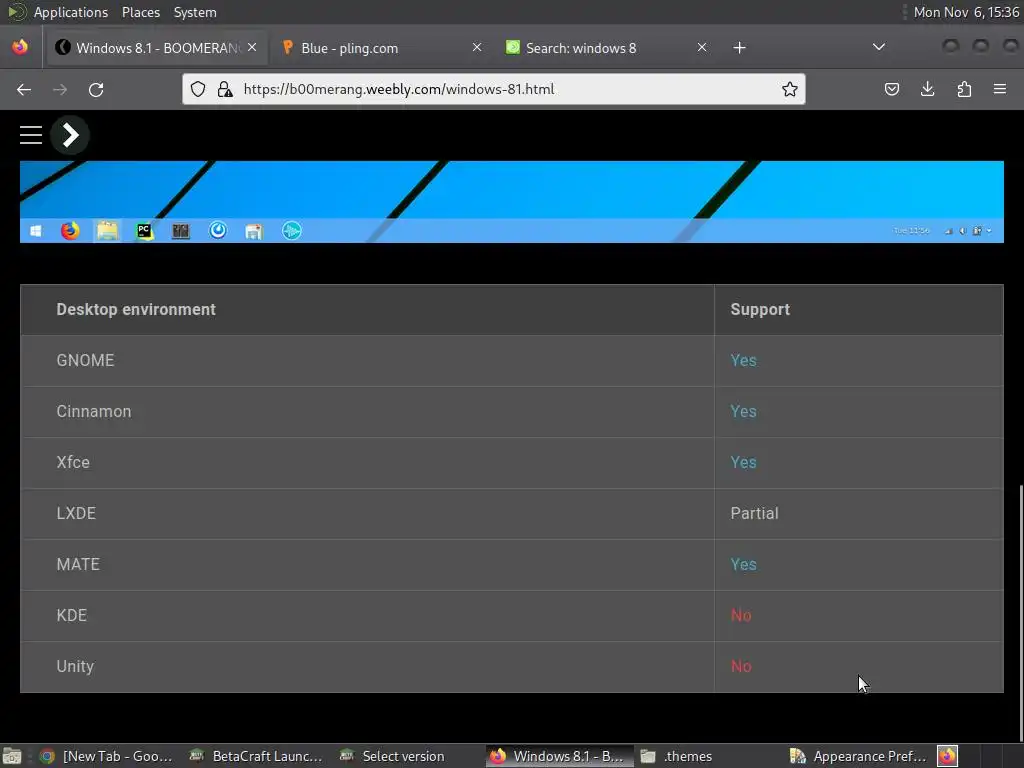The image size is (1024, 768).
Task: Open the website hamburger navigation menu
Action: tap(31, 135)
